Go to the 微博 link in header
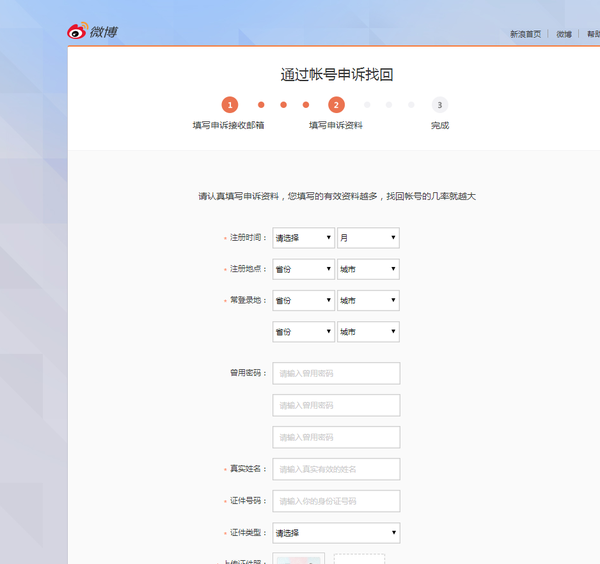This screenshot has width=600, height=564. 564,34
